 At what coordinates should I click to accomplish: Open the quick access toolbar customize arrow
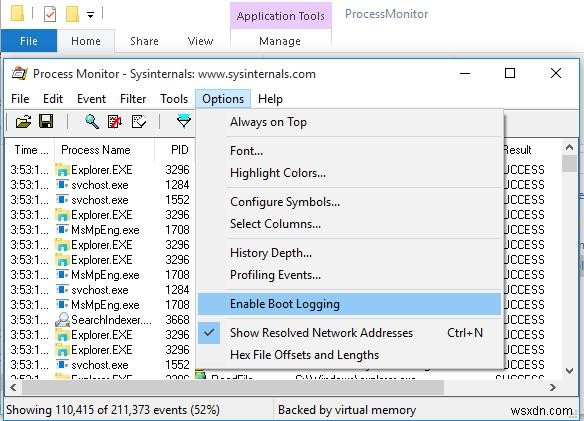pyautogui.click(x=91, y=15)
